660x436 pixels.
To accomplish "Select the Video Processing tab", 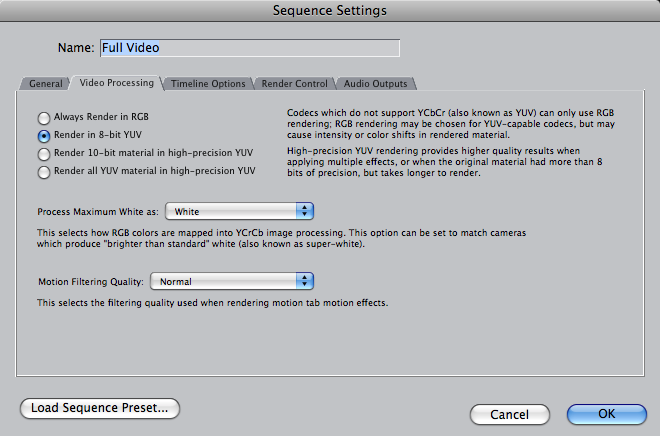I will pos(117,82).
